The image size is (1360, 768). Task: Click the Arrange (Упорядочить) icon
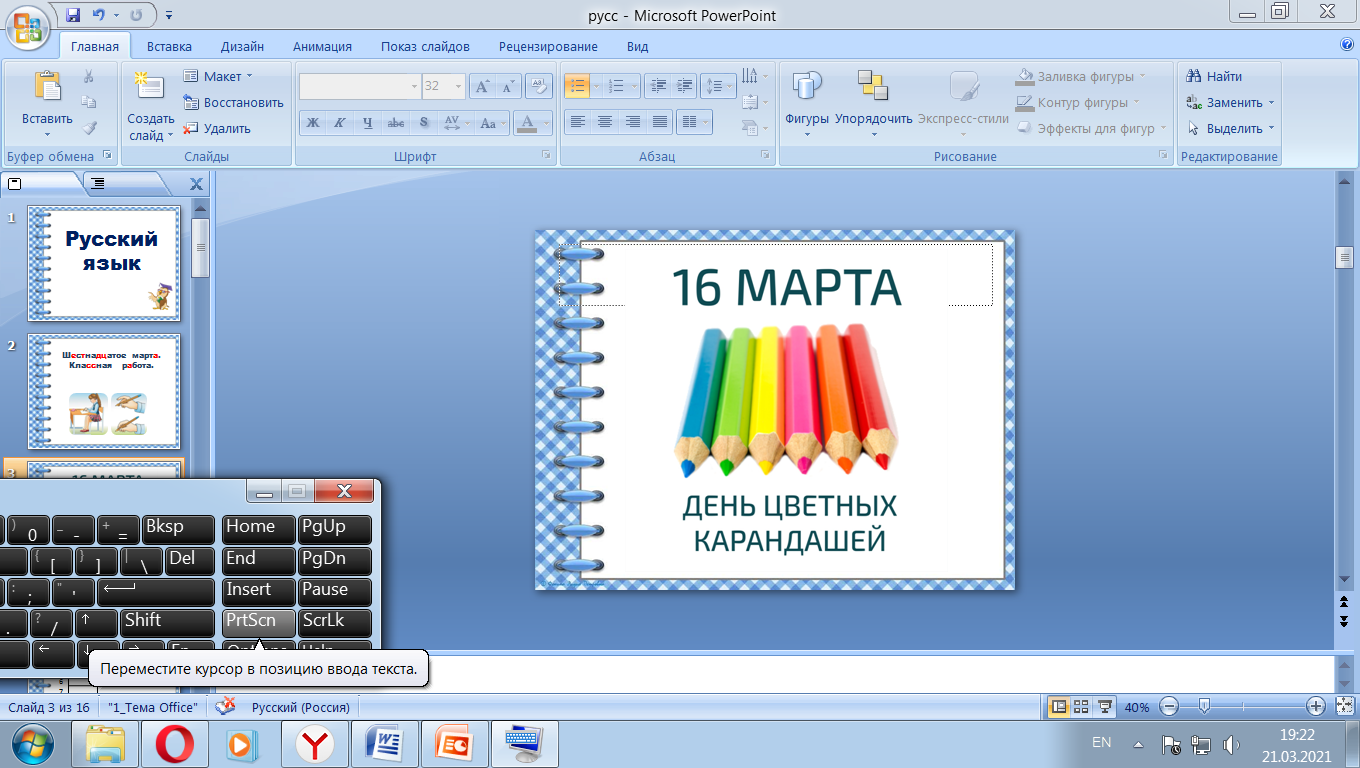(873, 87)
